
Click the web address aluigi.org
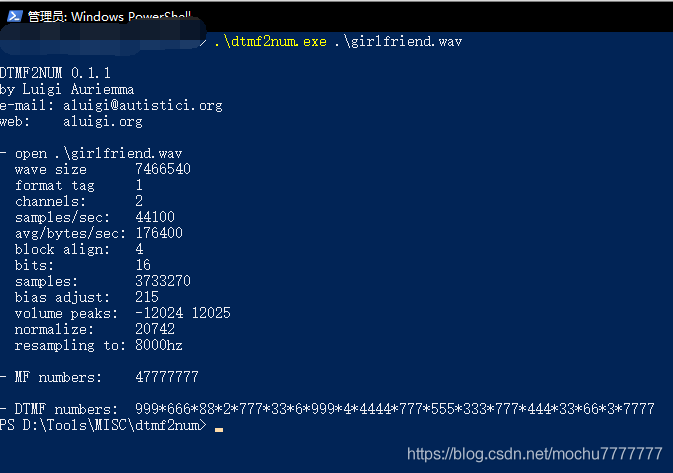pos(103,121)
